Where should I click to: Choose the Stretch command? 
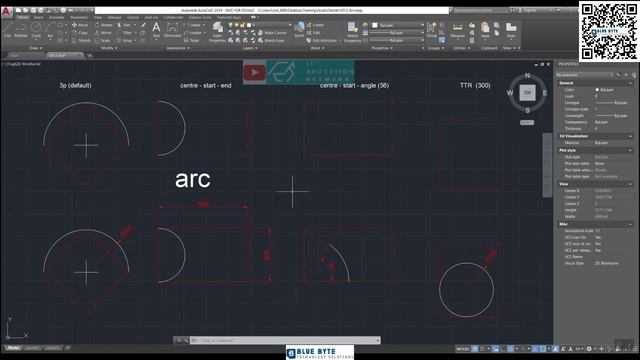click(81, 40)
